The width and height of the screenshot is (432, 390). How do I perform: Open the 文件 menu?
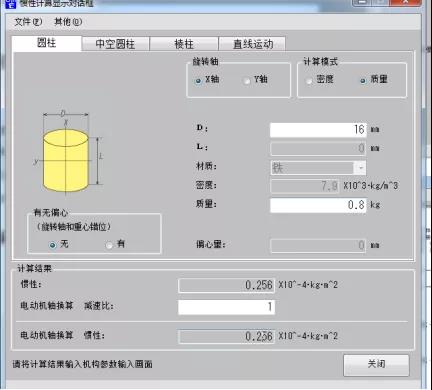[28, 22]
